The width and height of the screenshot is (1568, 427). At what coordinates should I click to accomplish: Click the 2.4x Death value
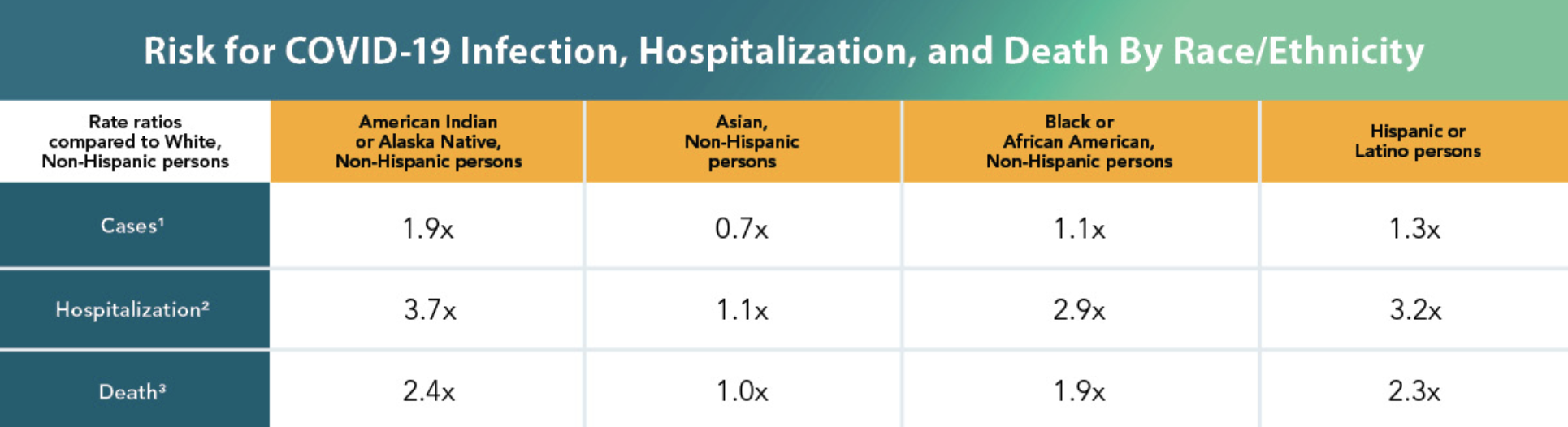pos(429,392)
